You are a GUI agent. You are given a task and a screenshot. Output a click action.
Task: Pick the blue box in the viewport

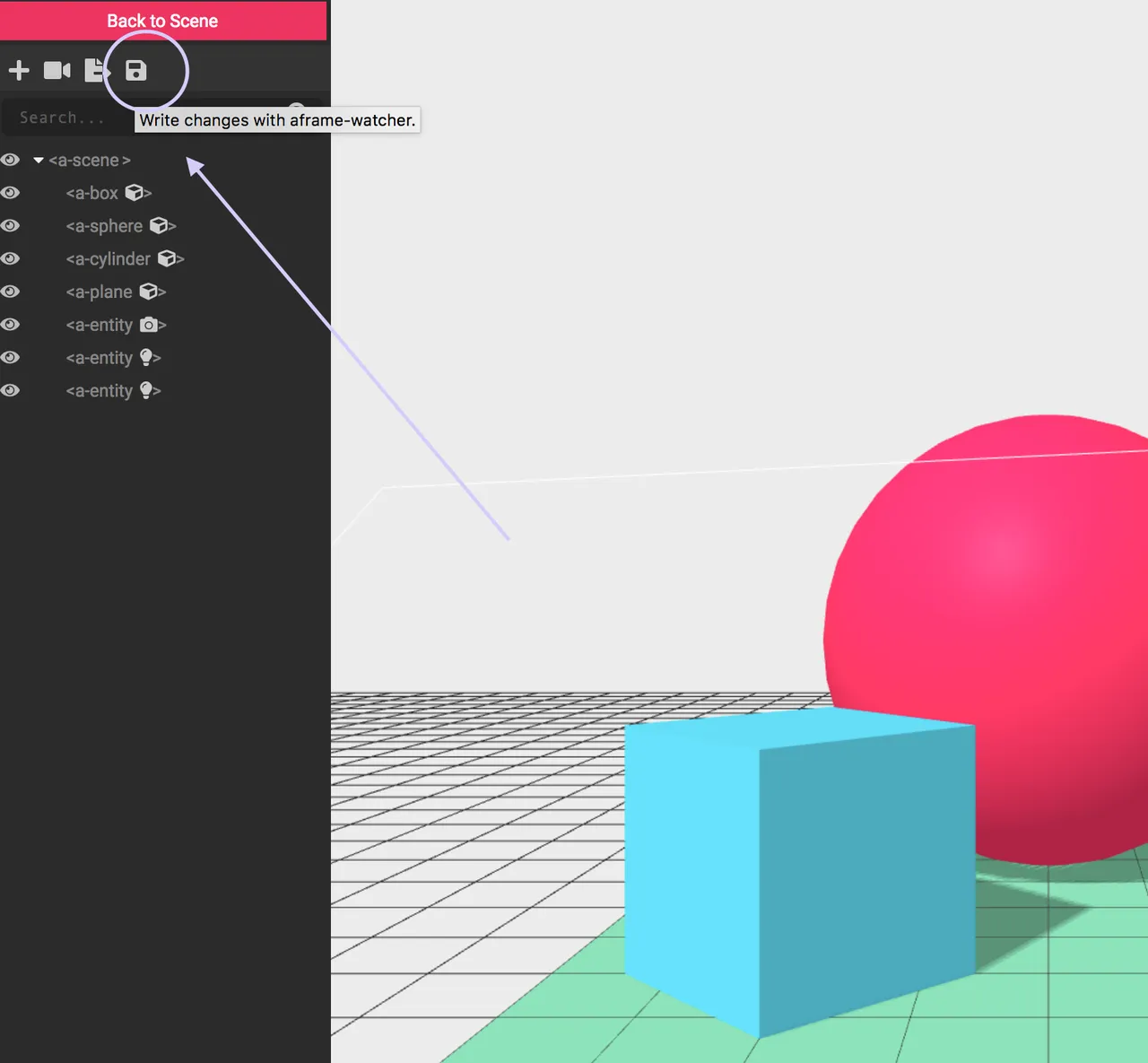pos(798,875)
